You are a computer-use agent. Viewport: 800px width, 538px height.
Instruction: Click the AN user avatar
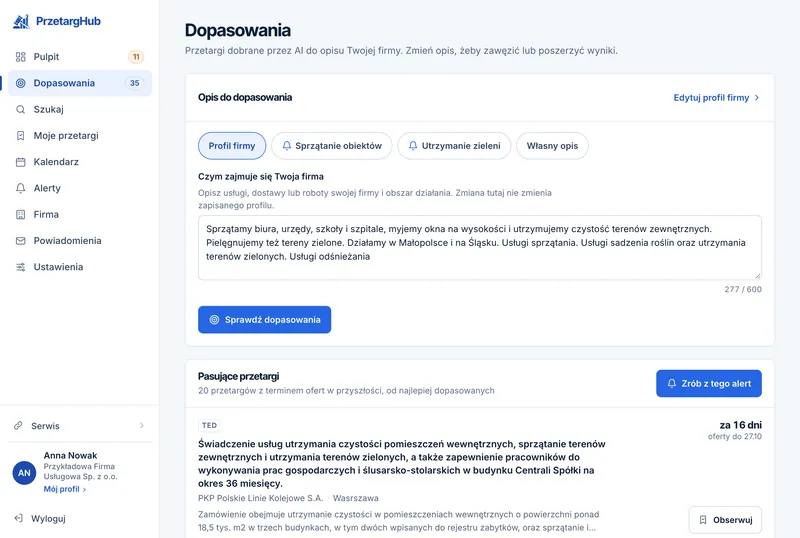coord(24,473)
